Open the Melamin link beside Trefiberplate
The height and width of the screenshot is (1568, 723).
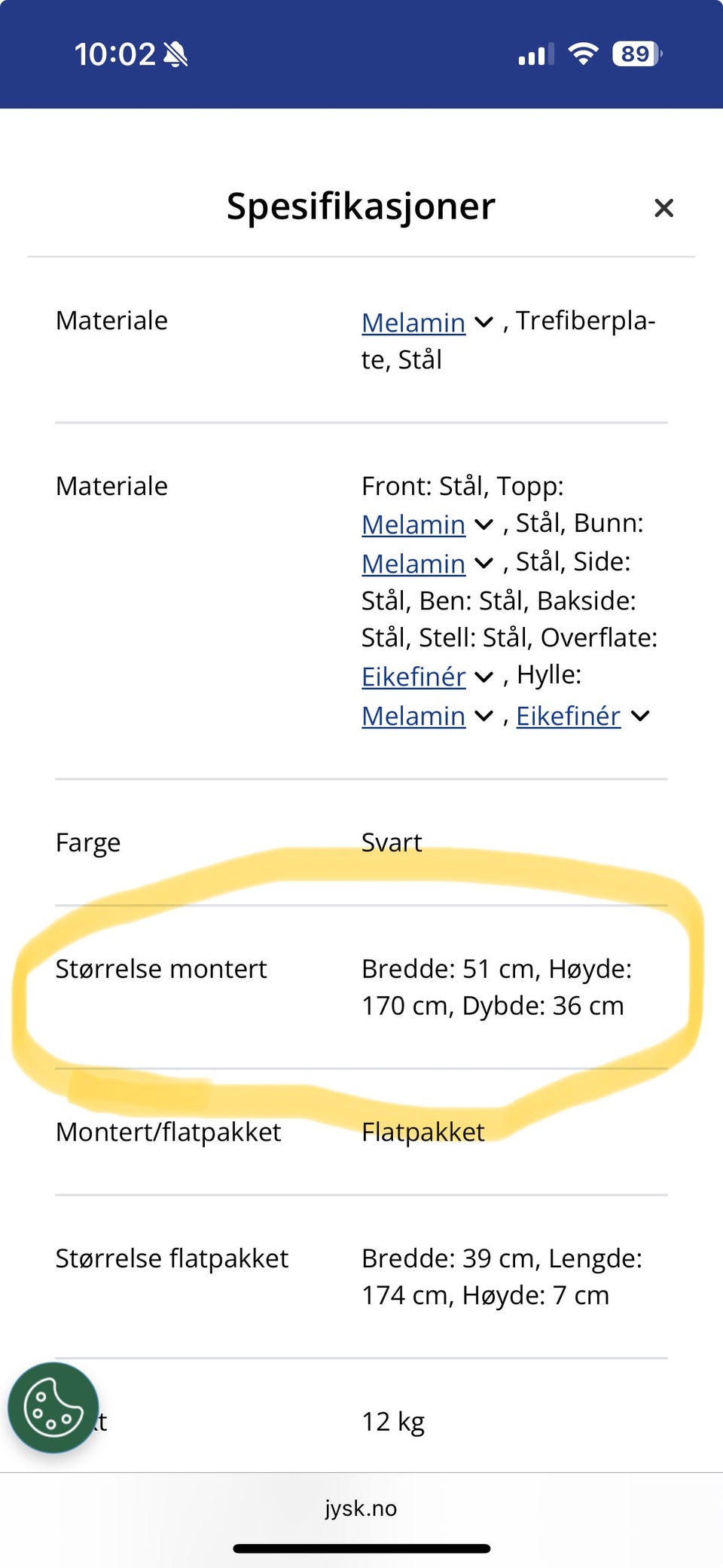(413, 322)
